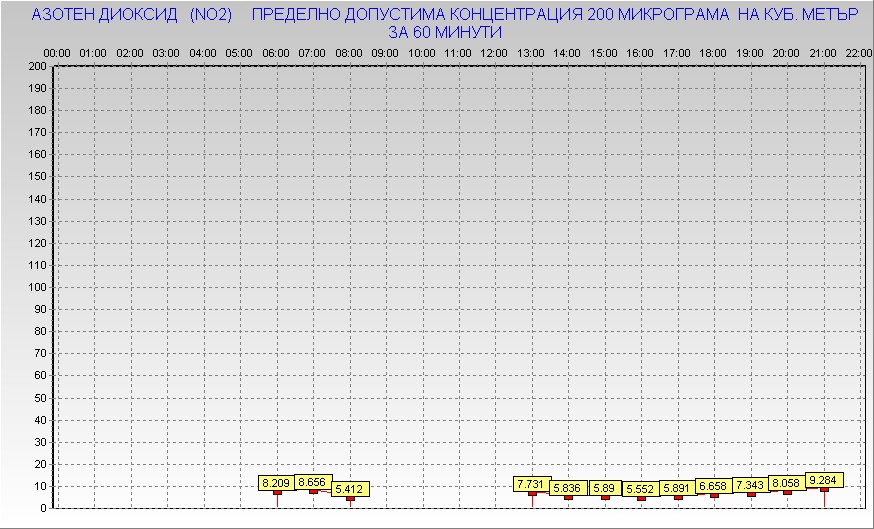Click the red data marker under 9.284
The image size is (874, 529).
click(x=824, y=489)
